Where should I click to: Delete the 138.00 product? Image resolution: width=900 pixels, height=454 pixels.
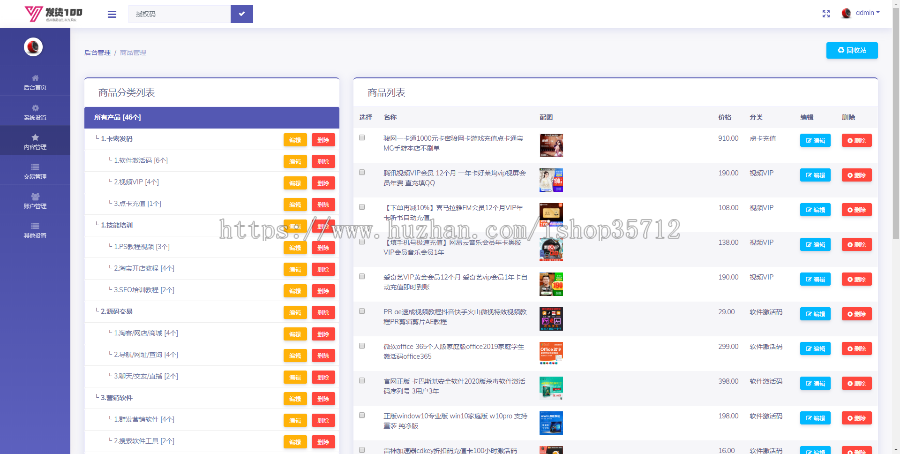[857, 245]
